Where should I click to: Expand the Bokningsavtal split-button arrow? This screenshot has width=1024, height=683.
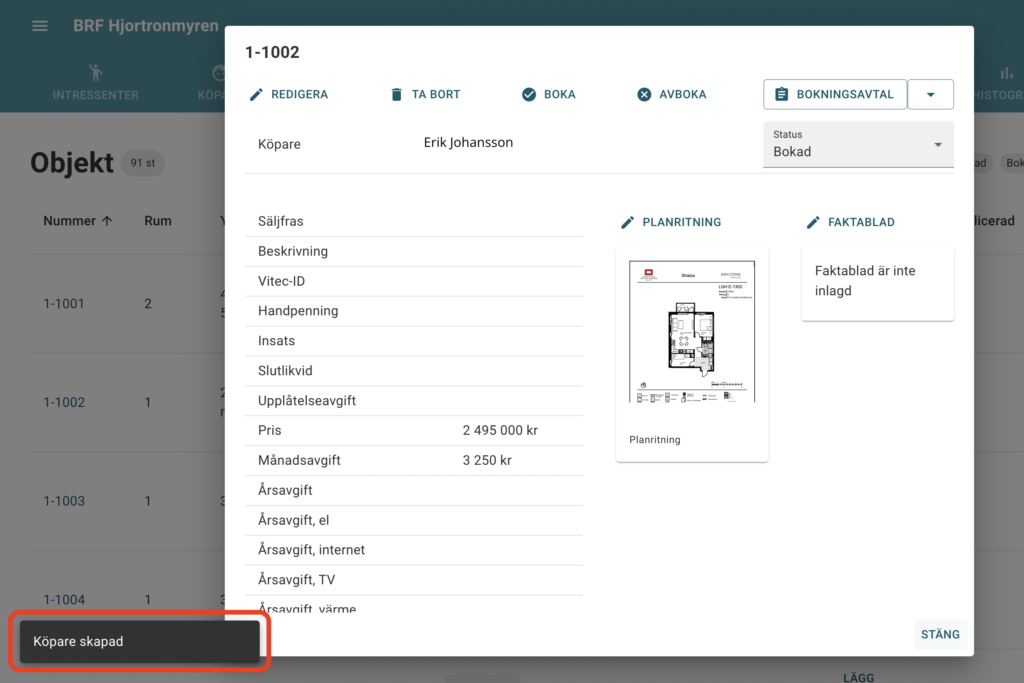930,94
